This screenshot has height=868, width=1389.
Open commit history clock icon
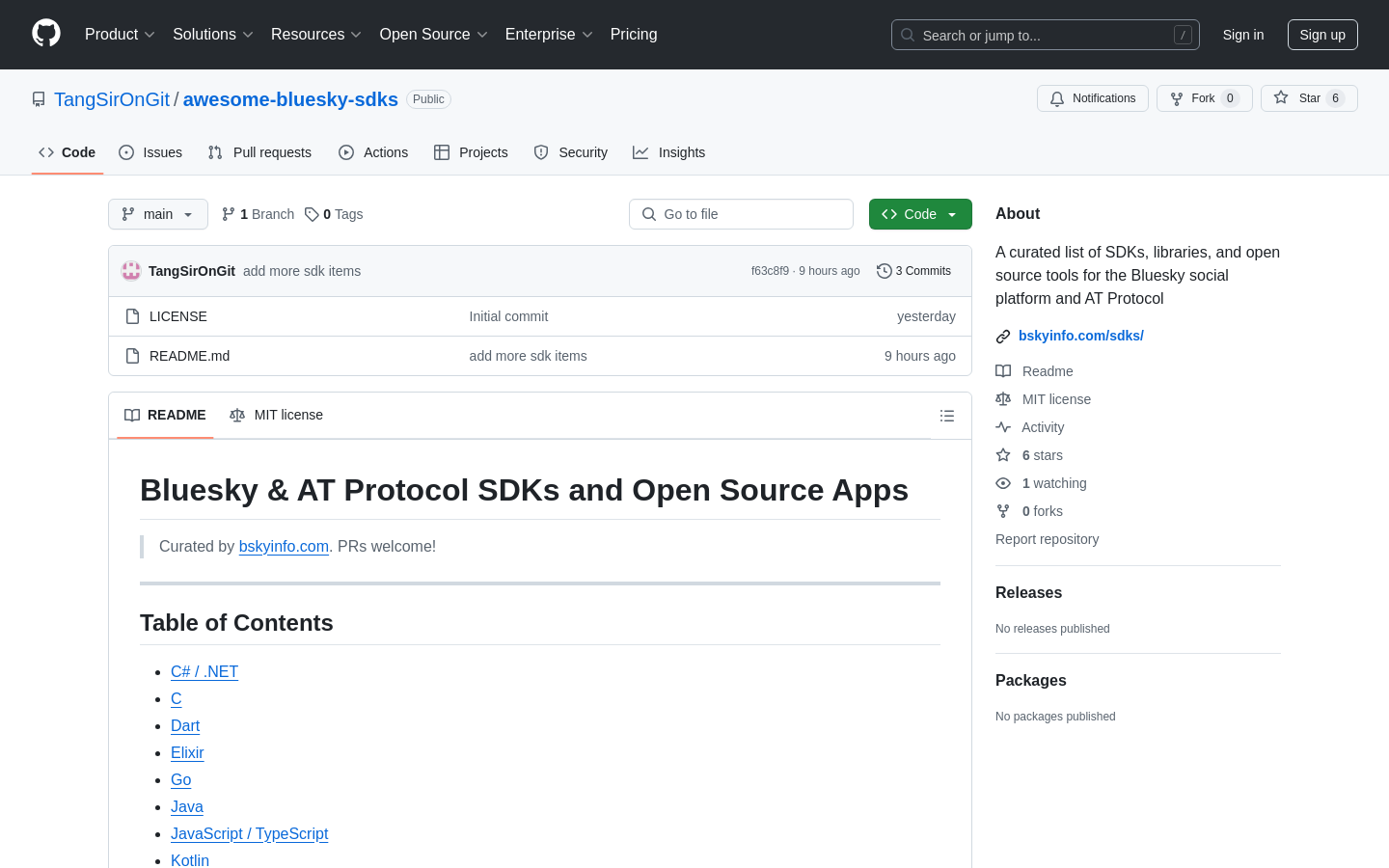tap(884, 271)
